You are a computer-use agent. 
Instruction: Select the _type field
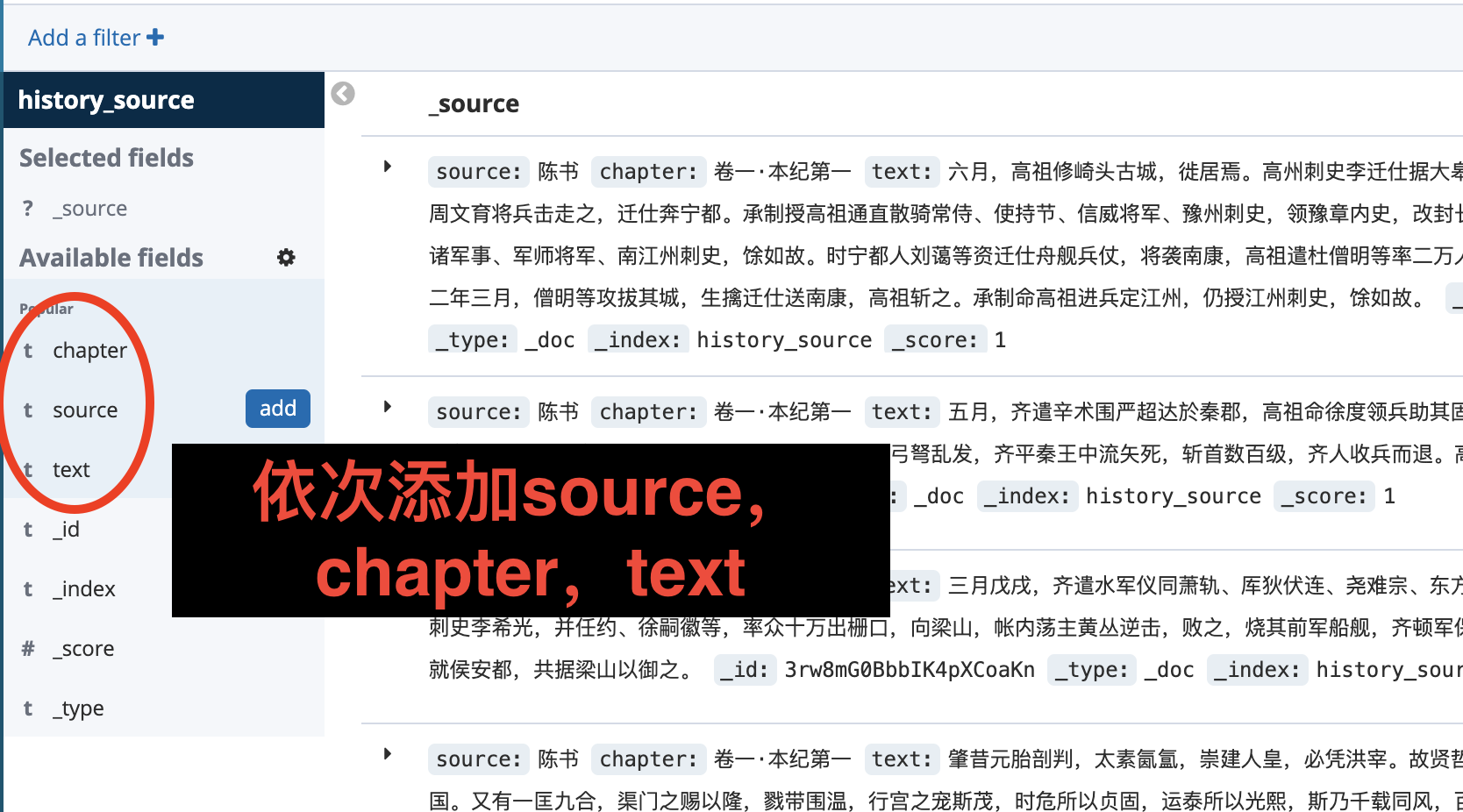click(x=78, y=709)
